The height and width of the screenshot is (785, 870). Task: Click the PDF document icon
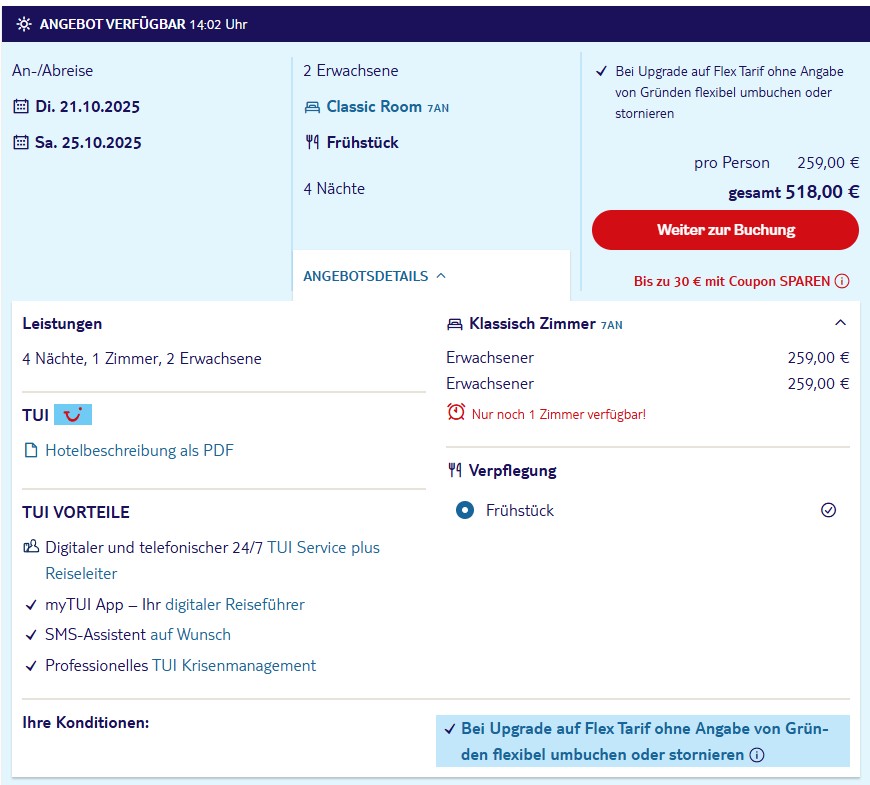click(31, 450)
